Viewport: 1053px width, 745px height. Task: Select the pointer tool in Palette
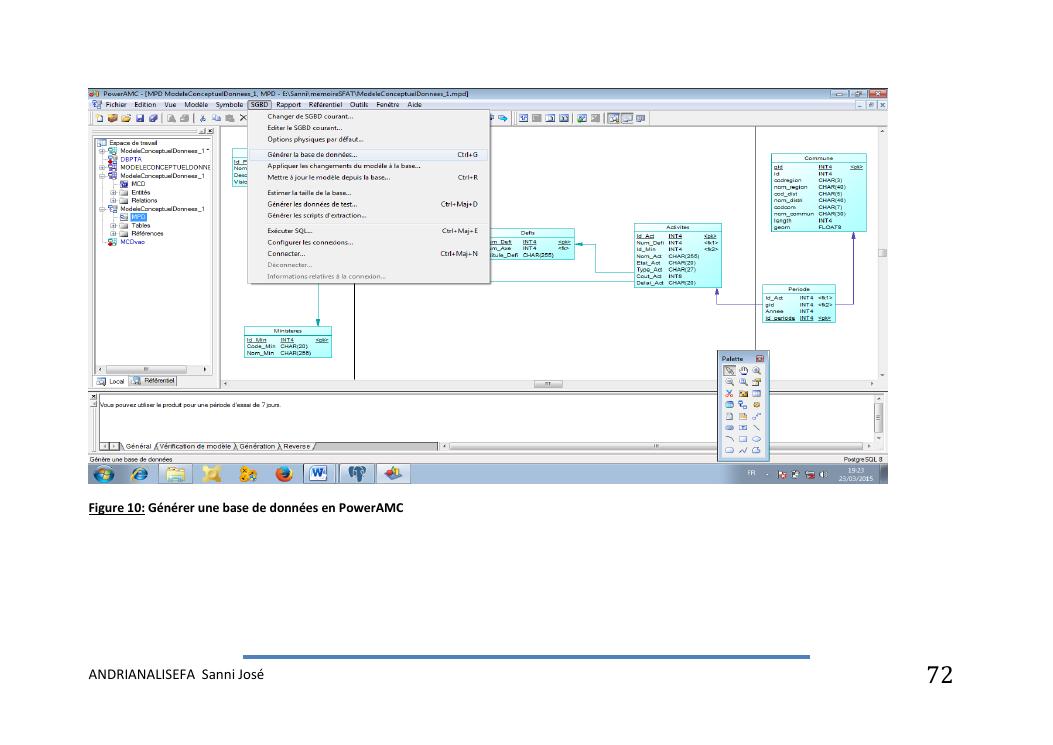tap(729, 370)
